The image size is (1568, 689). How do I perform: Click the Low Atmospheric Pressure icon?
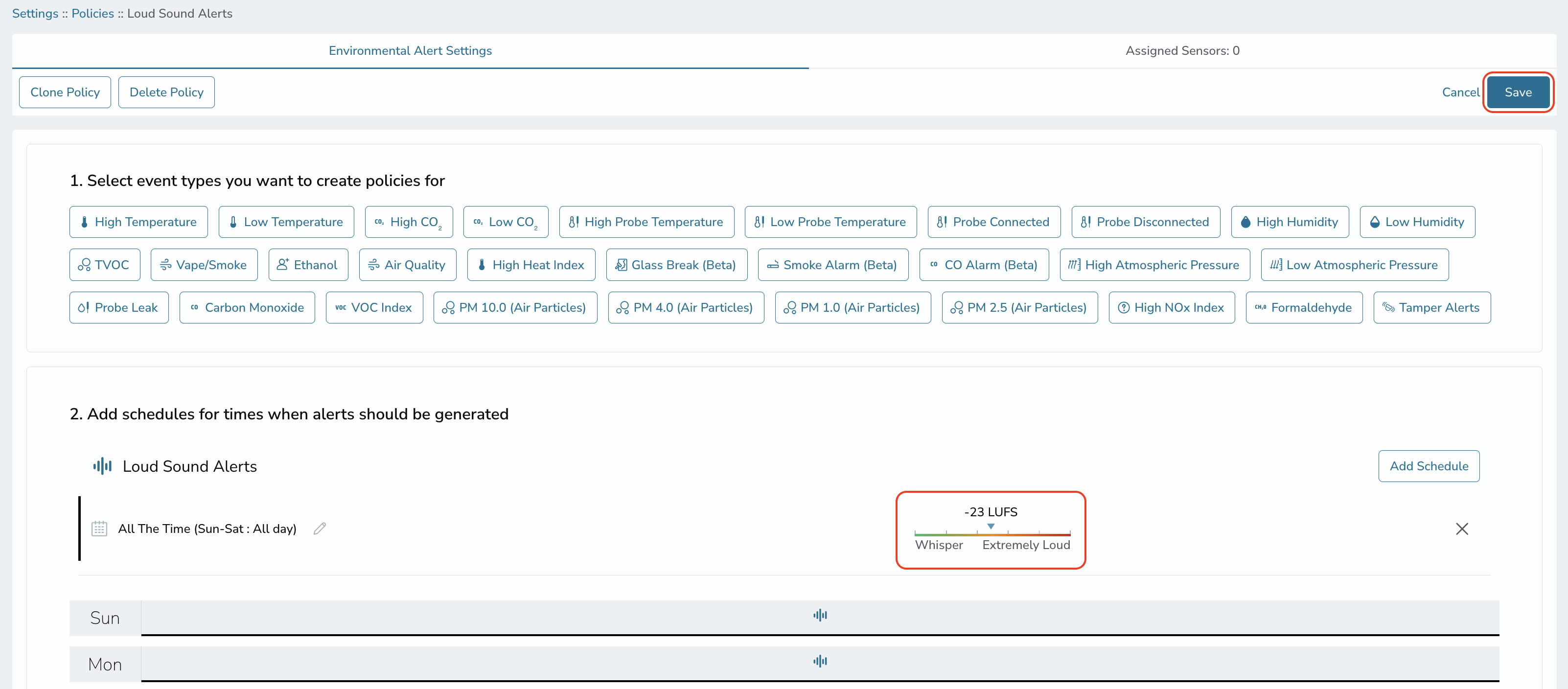pyautogui.click(x=1276, y=265)
